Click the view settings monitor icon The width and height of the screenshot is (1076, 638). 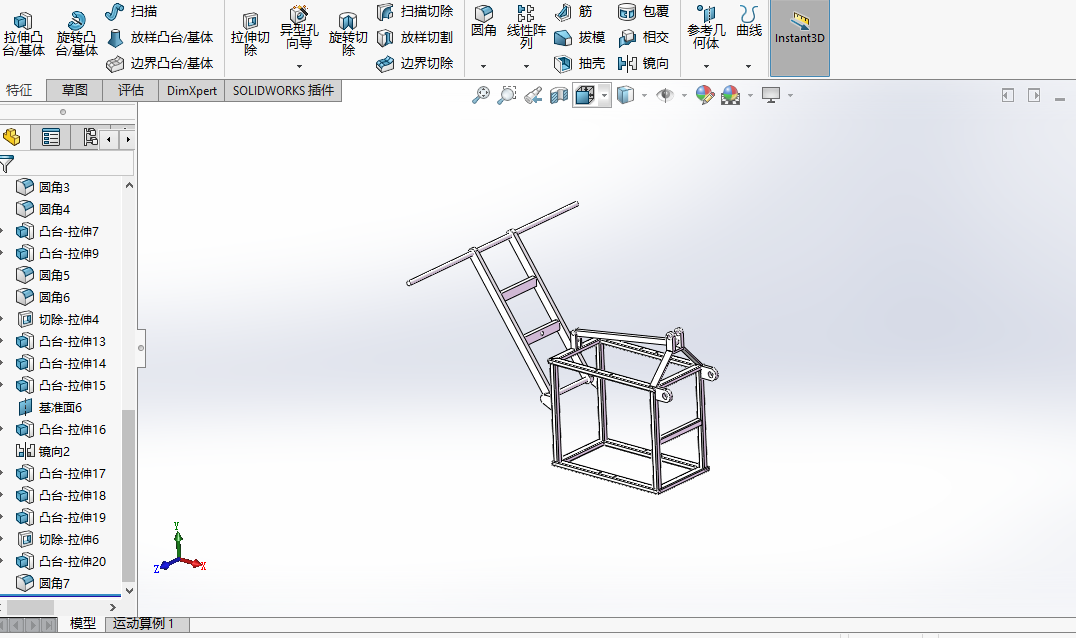771,95
